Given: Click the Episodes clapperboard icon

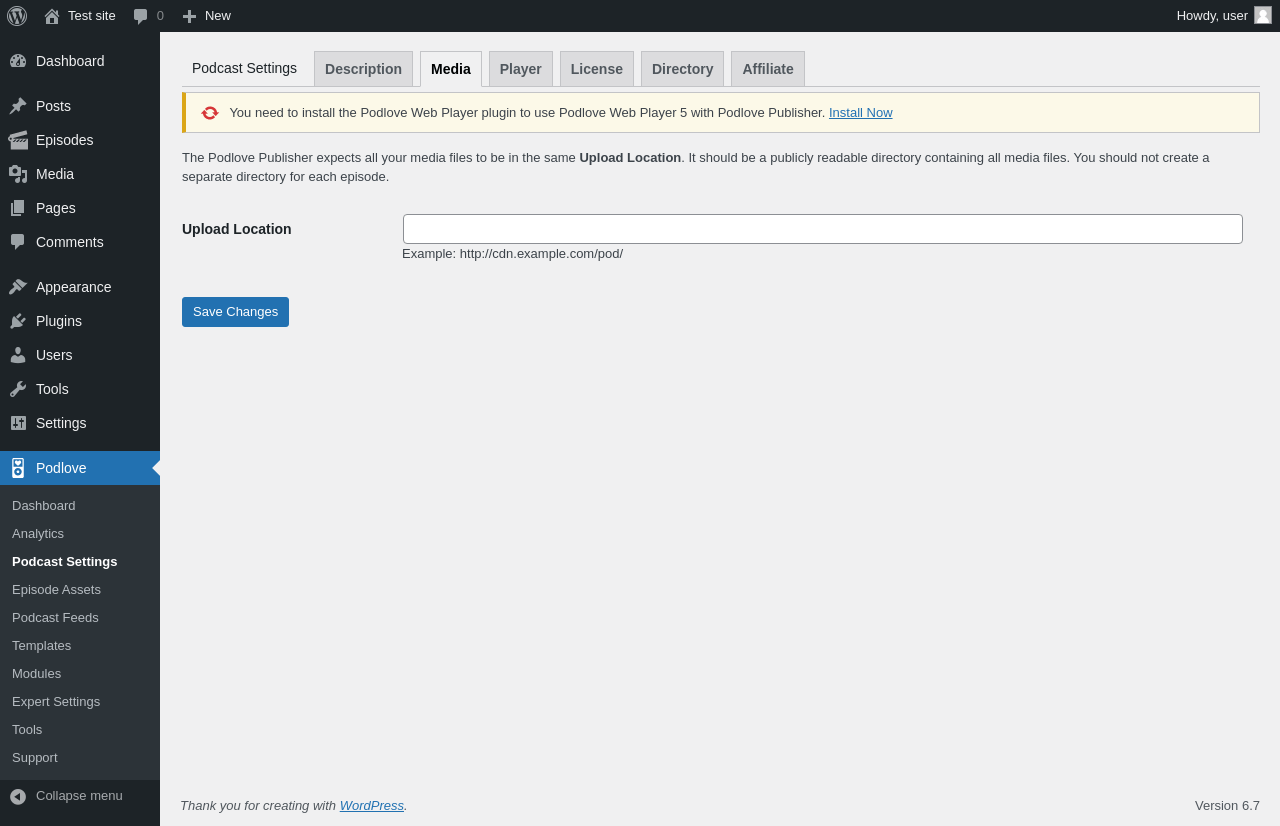Looking at the screenshot, I should (18, 140).
